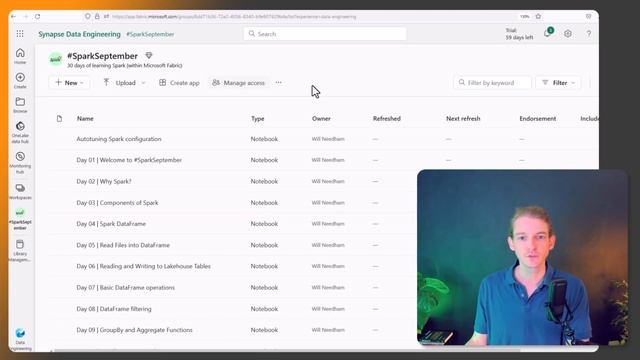Open Day 03 Components of Spark notebook
Image resolution: width=640 pixels, height=360 pixels.
click(x=117, y=202)
